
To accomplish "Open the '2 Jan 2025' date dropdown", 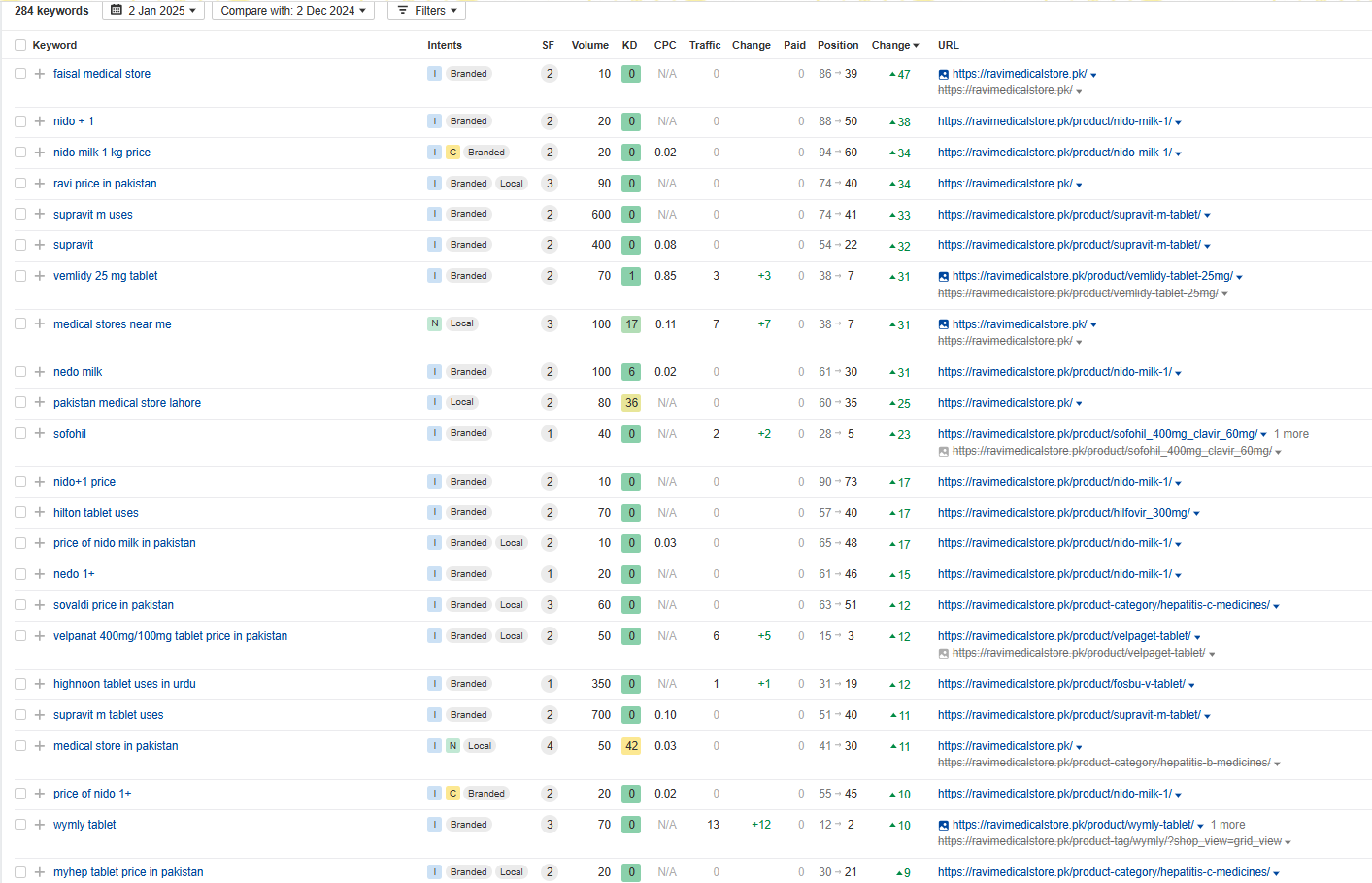I will [153, 11].
